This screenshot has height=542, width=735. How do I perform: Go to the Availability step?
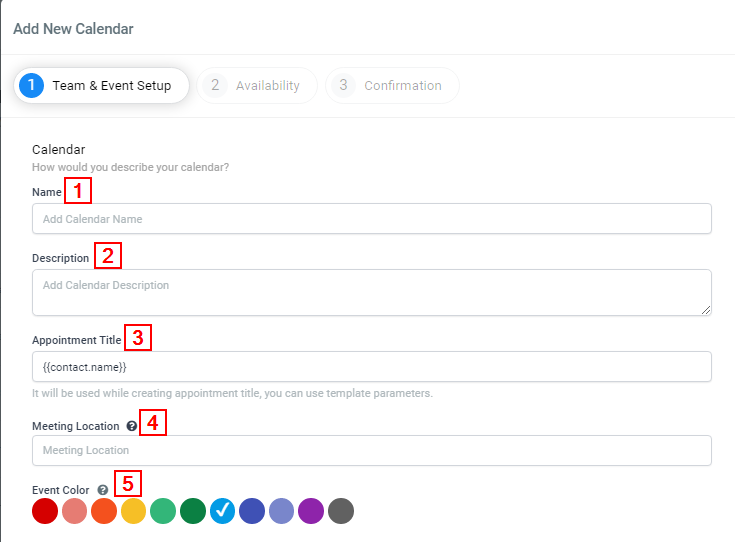257,85
